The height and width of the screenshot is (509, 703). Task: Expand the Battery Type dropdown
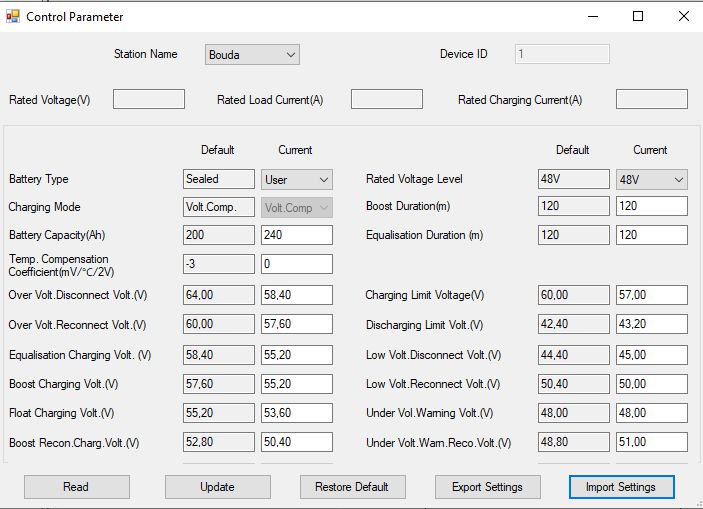tap(296, 180)
